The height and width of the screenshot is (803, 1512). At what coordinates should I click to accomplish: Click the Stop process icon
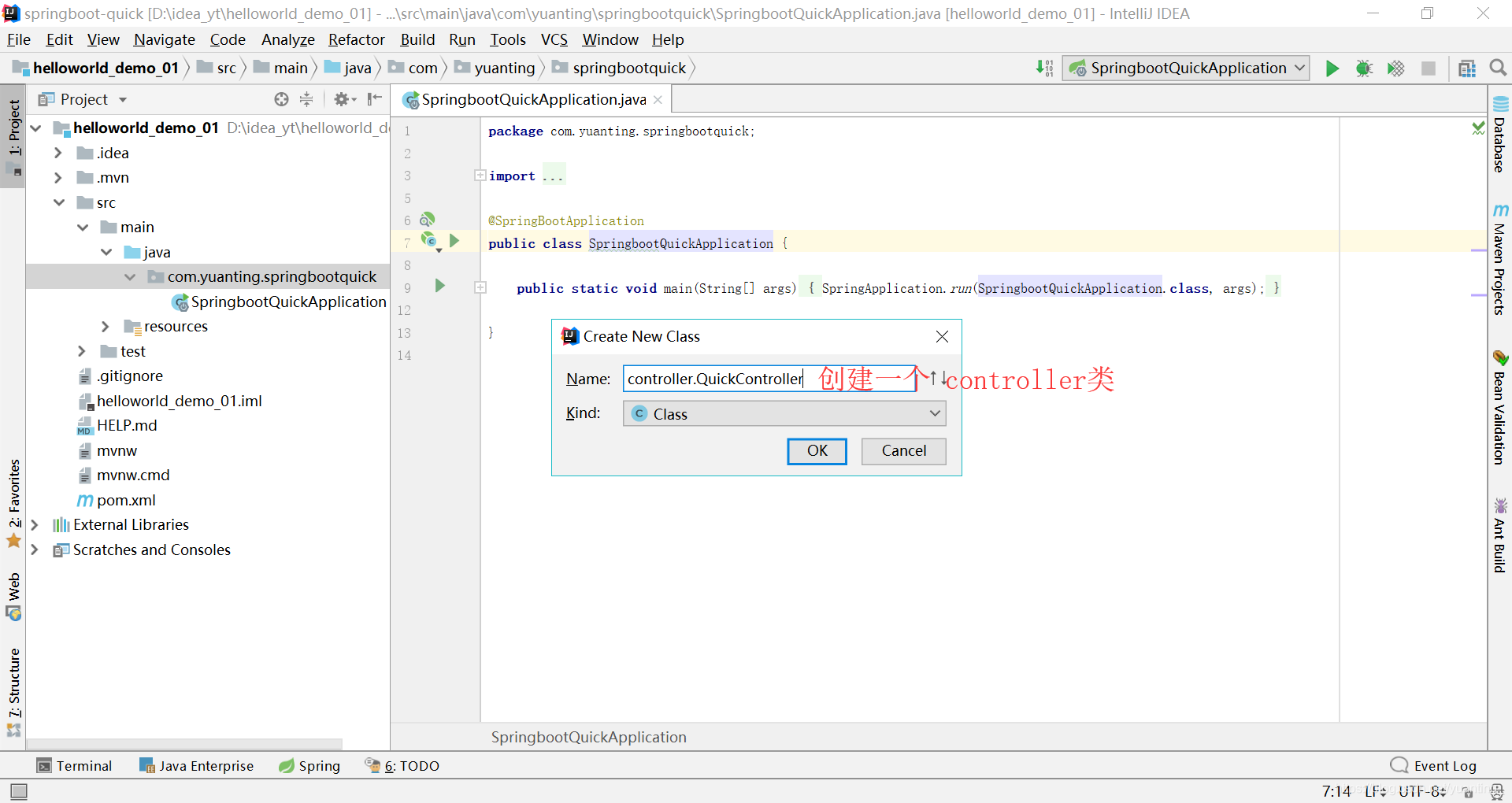[1428, 68]
